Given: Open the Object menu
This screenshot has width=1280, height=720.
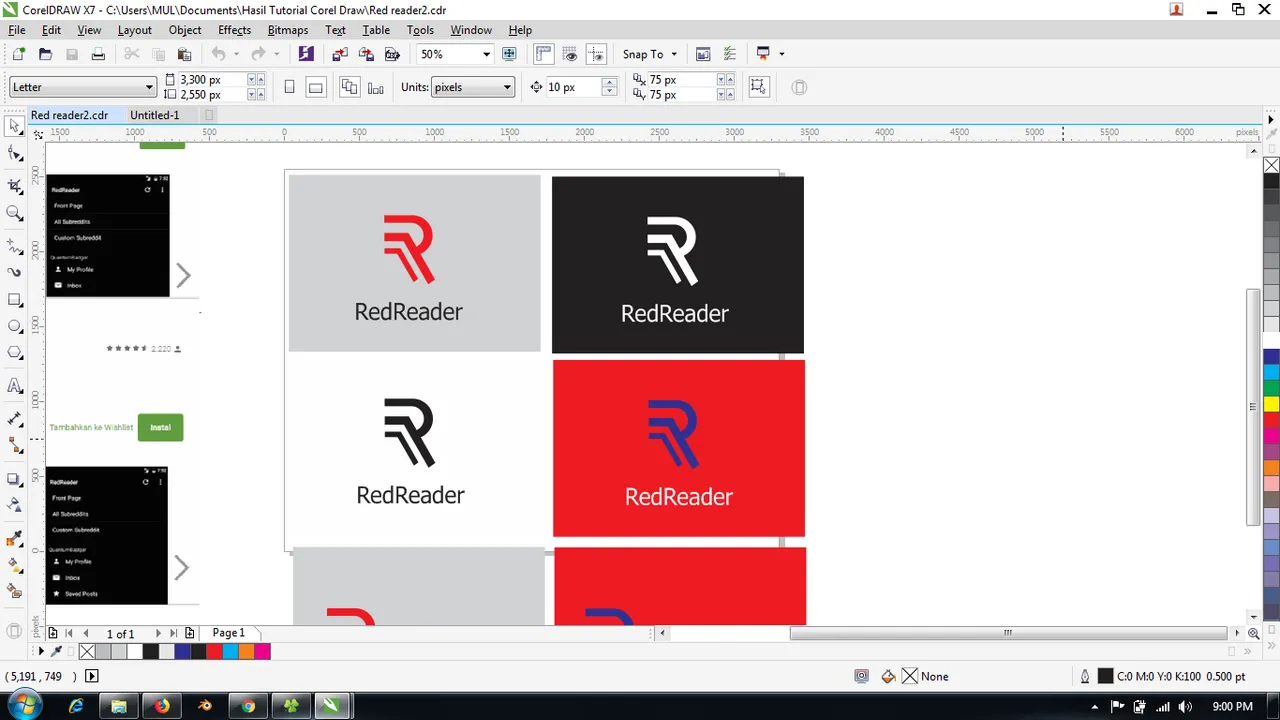Looking at the screenshot, I should [185, 30].
